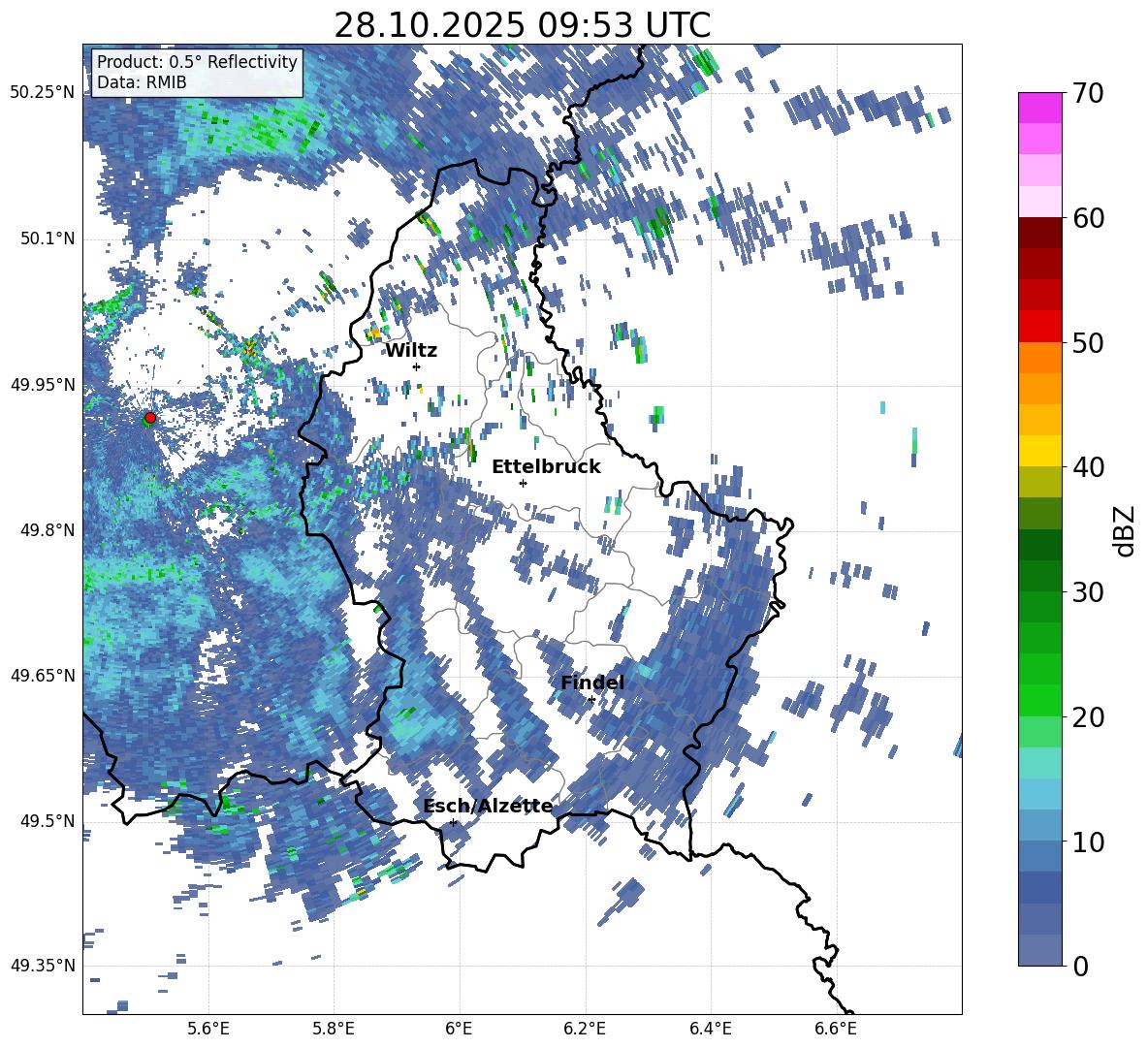Click the 50.25°N latitude label
This screenshot has width=1148, height=1048.
click(43, 93)
